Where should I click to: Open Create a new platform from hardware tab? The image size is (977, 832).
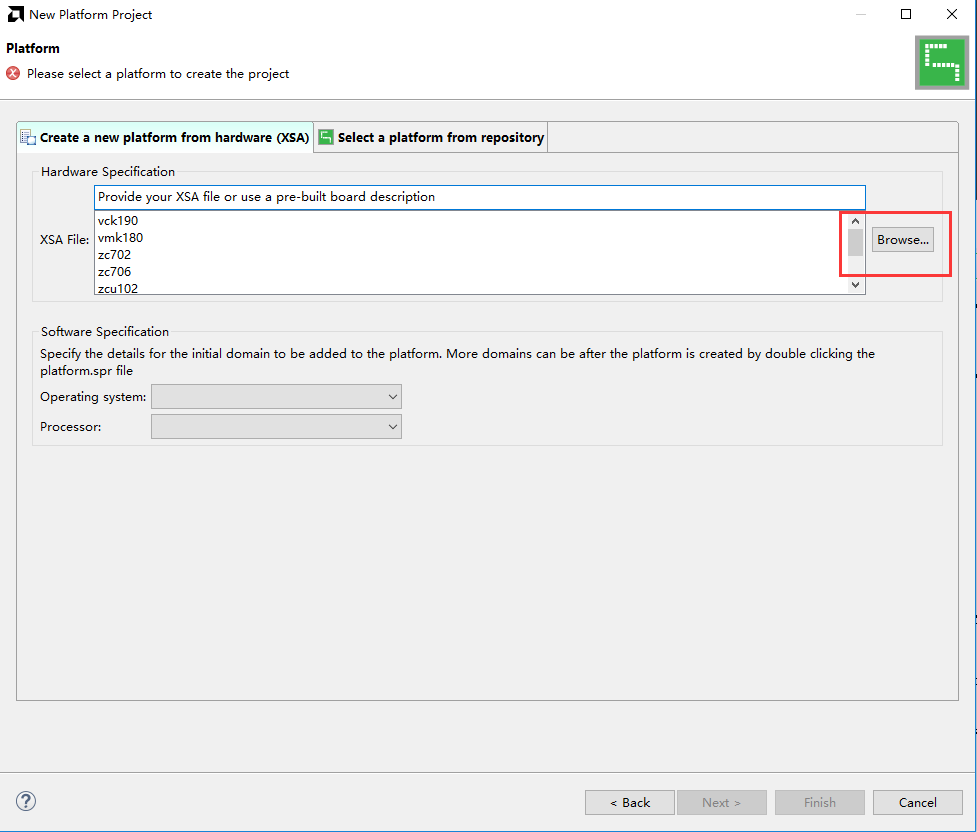(165, 137)
